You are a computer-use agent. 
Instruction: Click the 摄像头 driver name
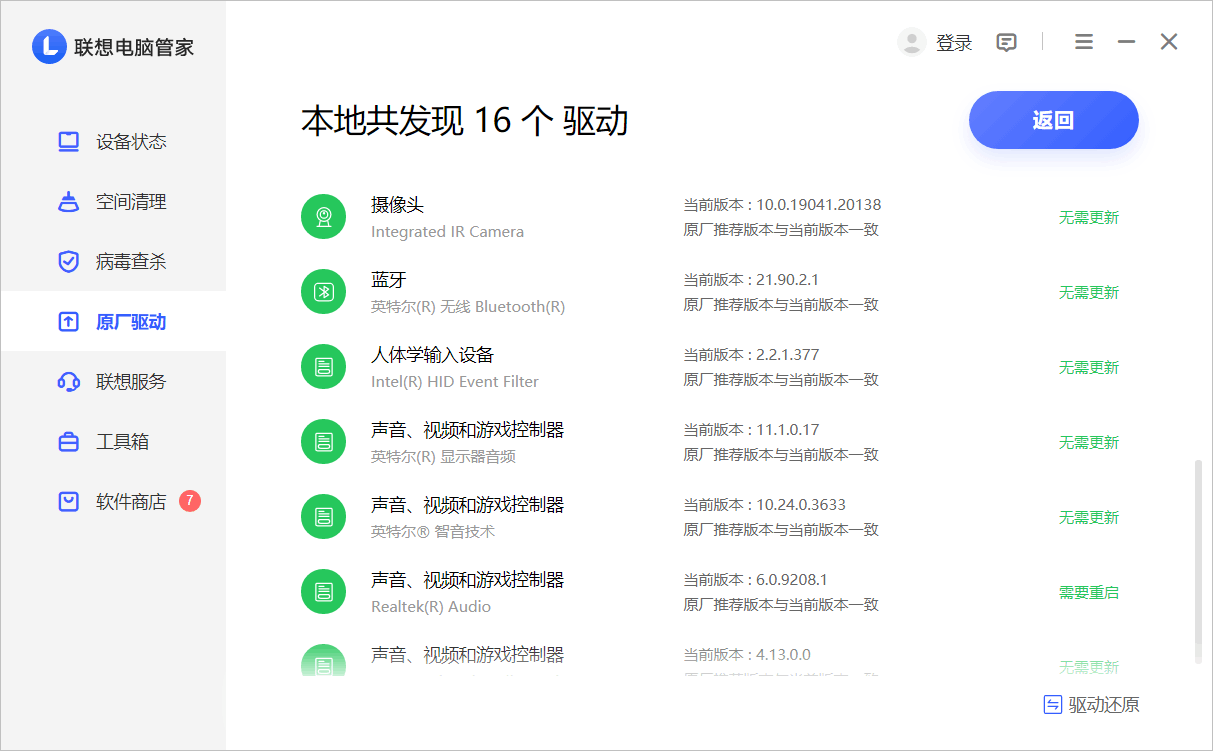click(x=397, y=205)
